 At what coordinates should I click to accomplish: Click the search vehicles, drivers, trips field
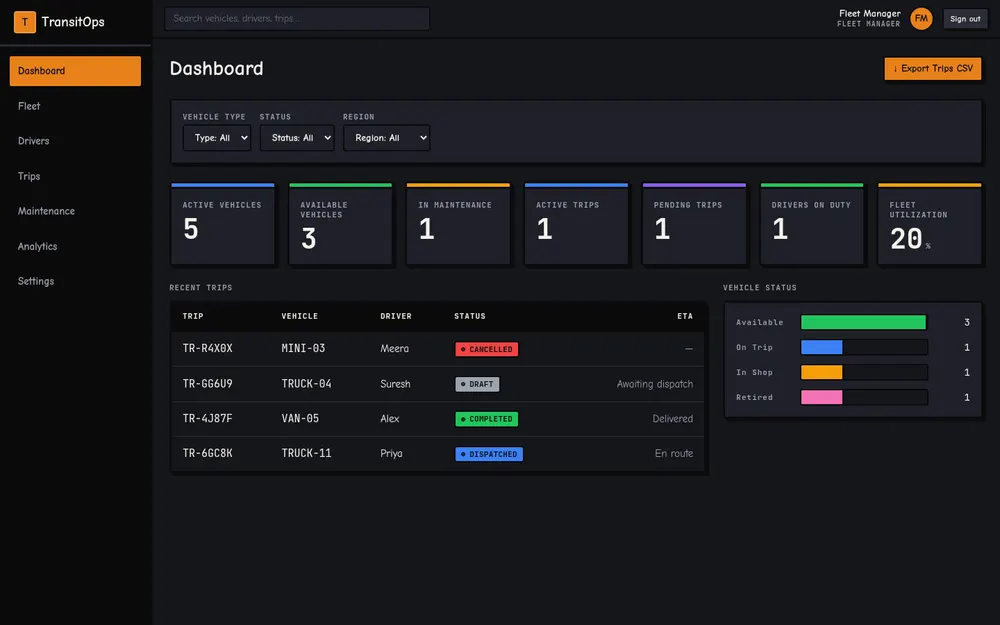[297, 18]
